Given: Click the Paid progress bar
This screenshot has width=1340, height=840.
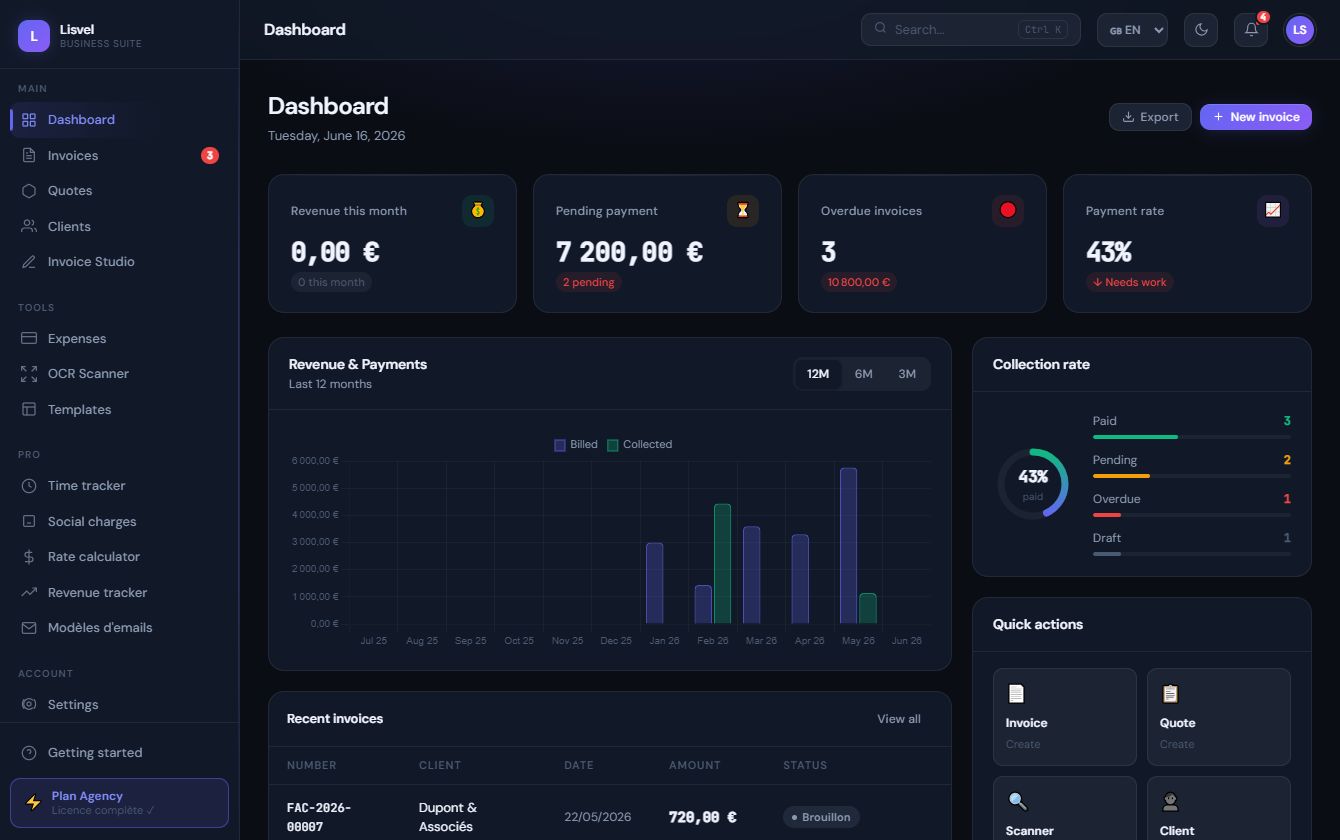Looking at the screenshot, I should tap(1191, 437).
